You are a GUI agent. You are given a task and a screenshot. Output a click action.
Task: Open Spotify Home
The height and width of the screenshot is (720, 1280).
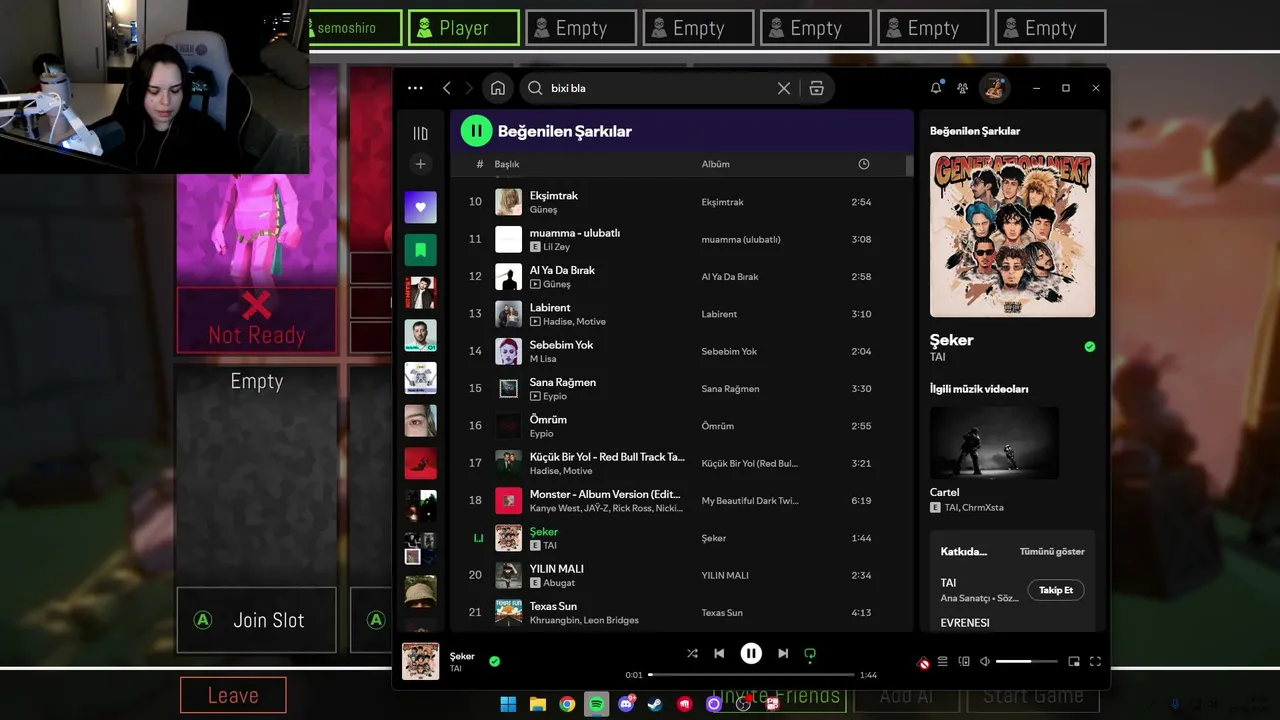pyautogui.click(x=498, y=88)
